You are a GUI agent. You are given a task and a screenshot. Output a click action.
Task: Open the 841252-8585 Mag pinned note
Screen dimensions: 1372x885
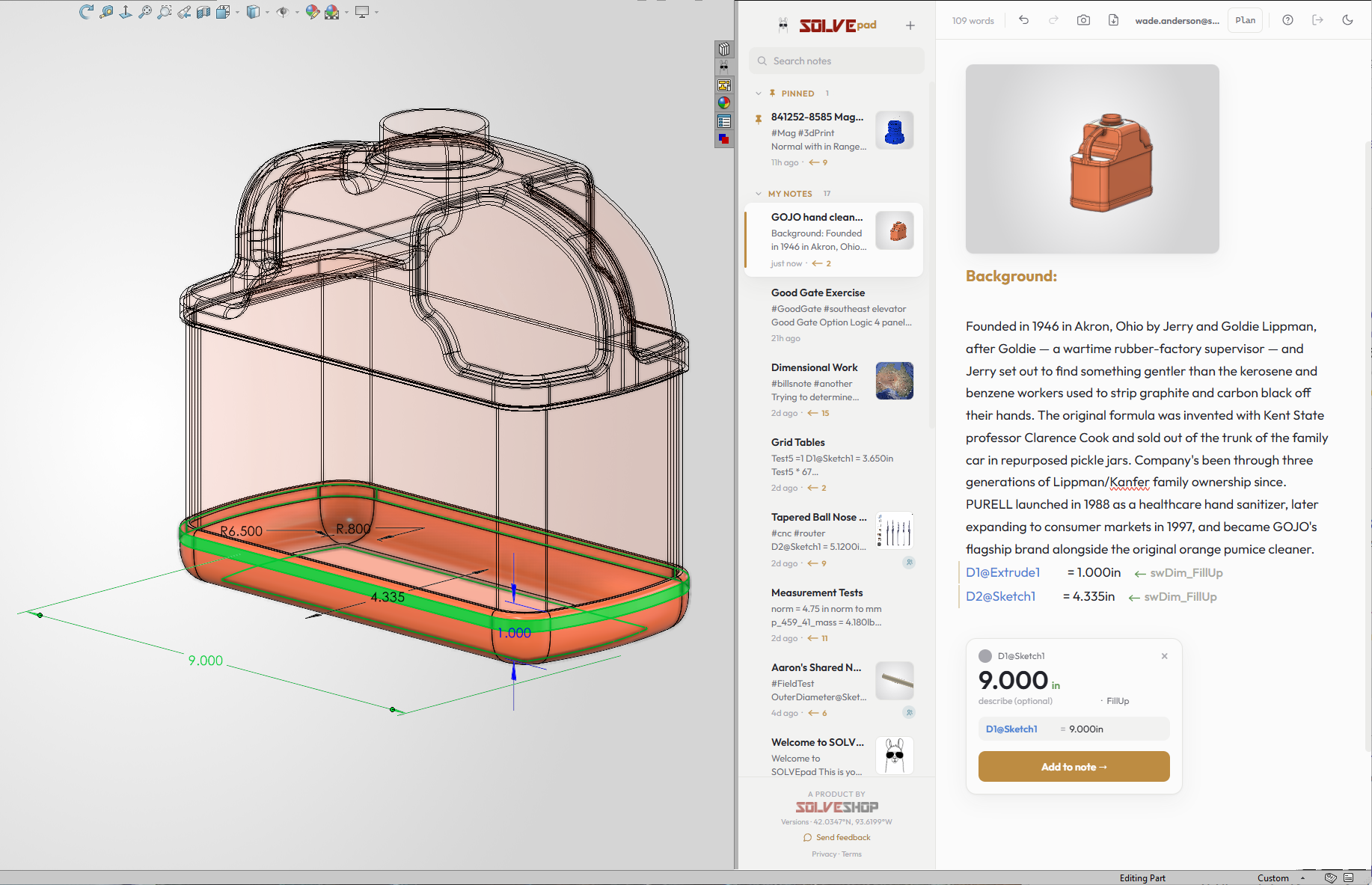click(x=834, y=139)
